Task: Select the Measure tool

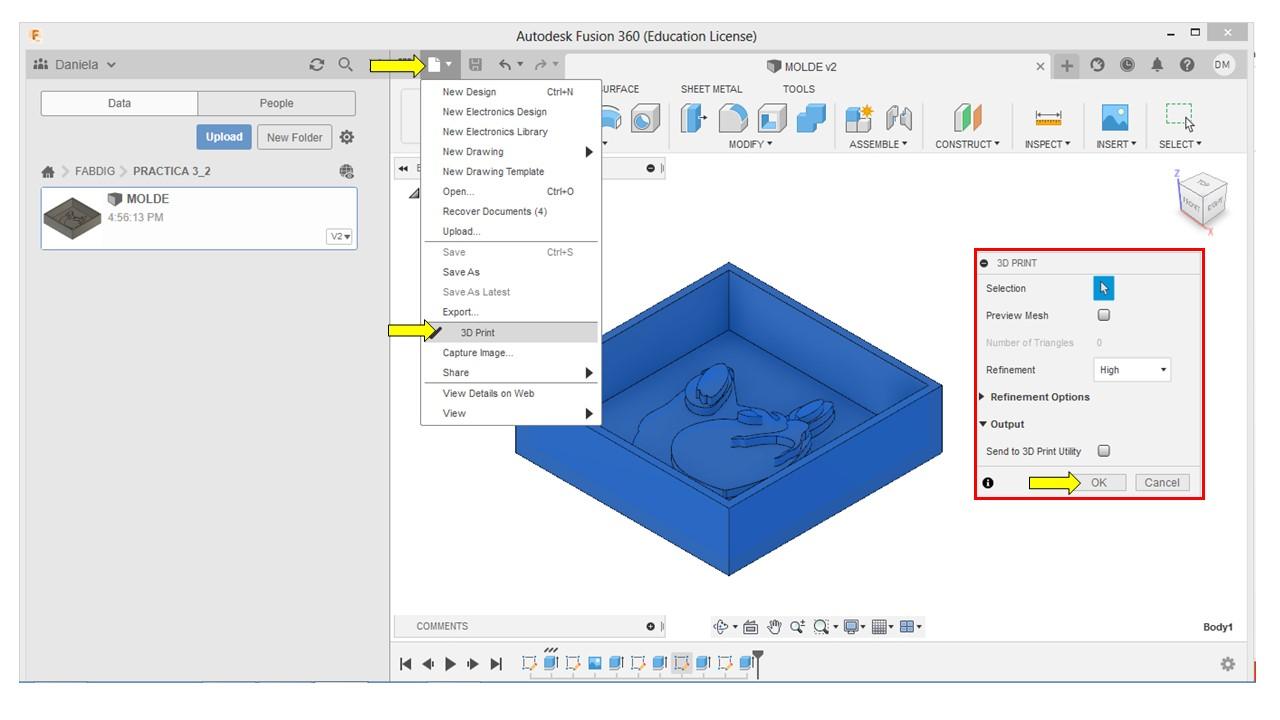Action: click(1047, 117)
